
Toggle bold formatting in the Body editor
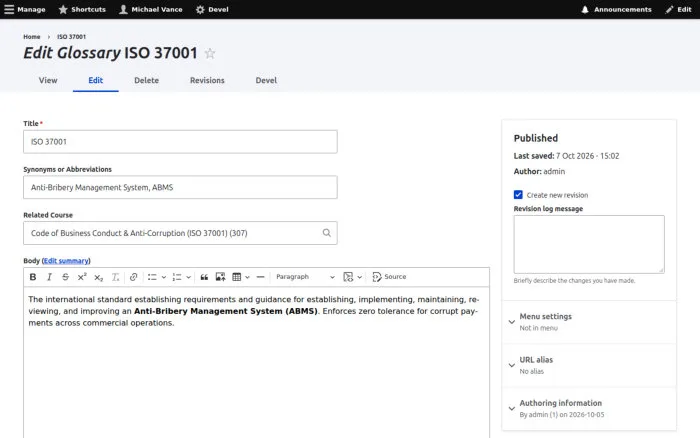[33, 277]
